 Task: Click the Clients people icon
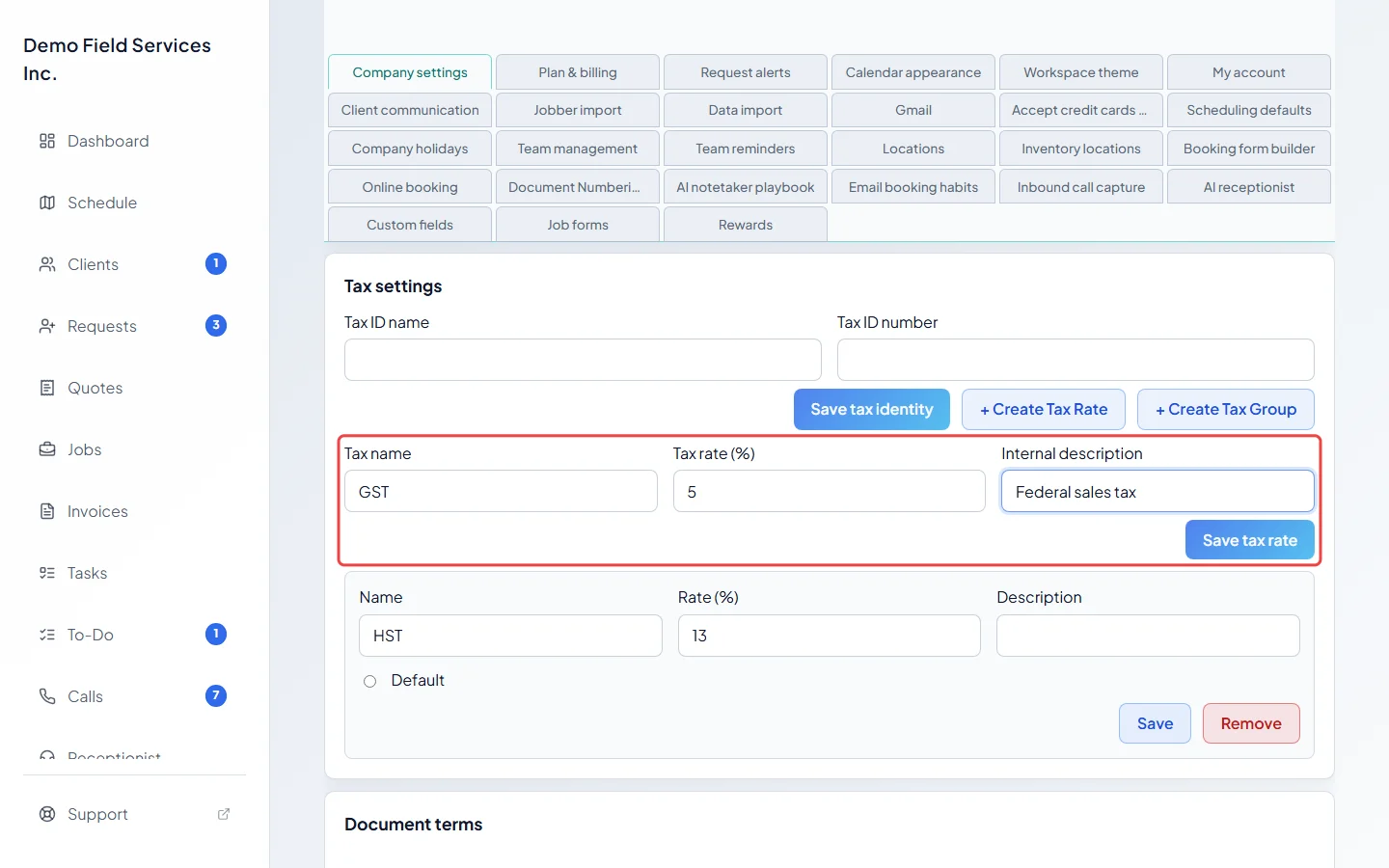pyautogui.click(x=47, y=264)
